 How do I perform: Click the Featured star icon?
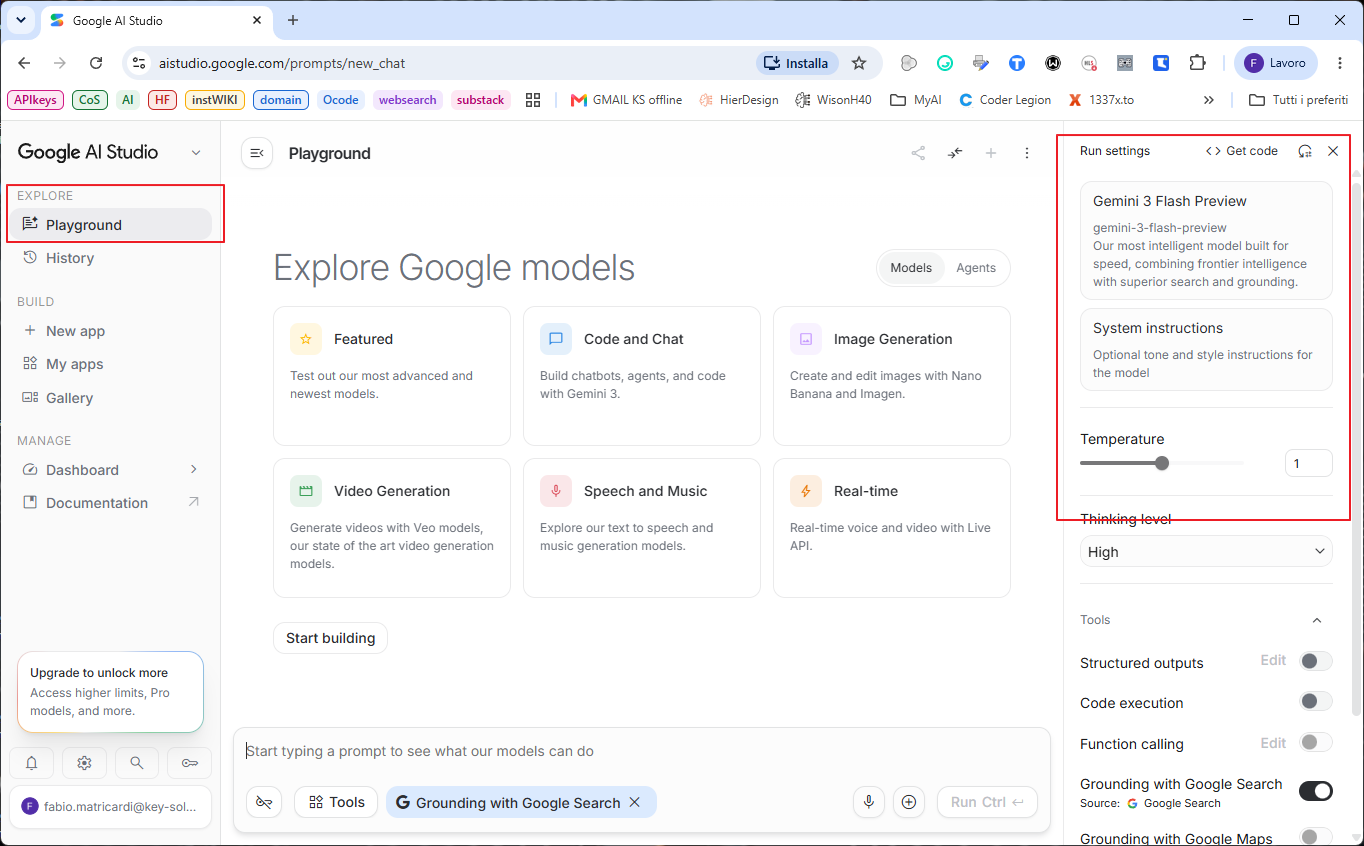(x=306, y=339)
